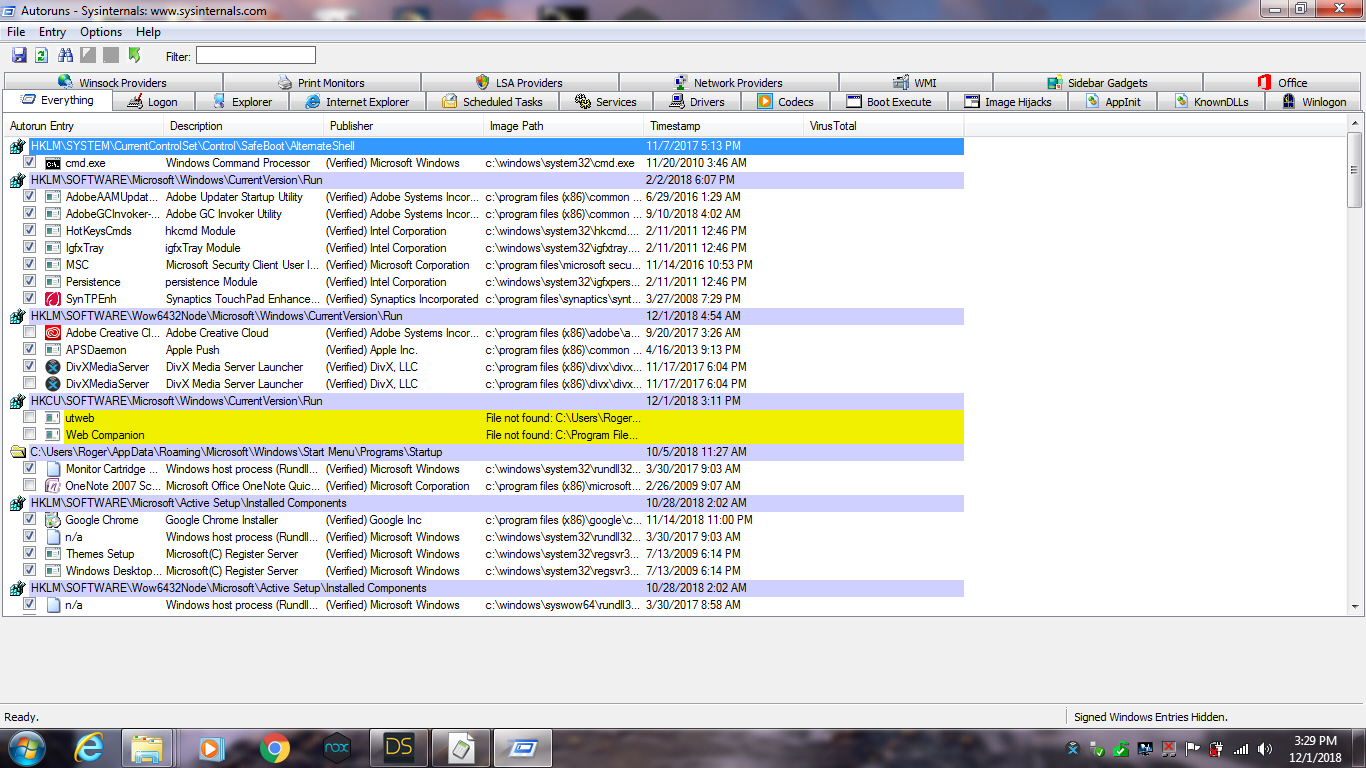The height and width of the screenshot is (768, 1366).
Task: Toggle the Windows Desktop entry checkbox
Action: 30,571
